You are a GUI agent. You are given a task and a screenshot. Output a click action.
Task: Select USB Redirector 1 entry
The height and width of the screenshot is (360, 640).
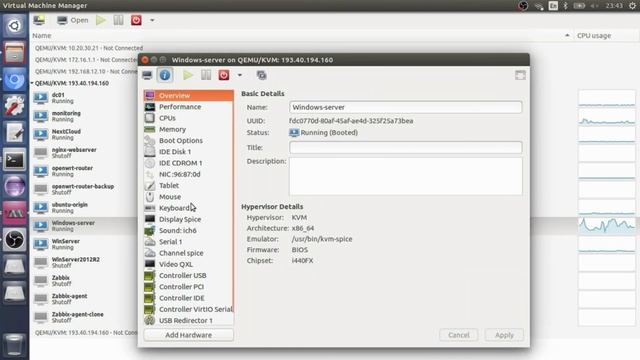[x=189, y=320]
